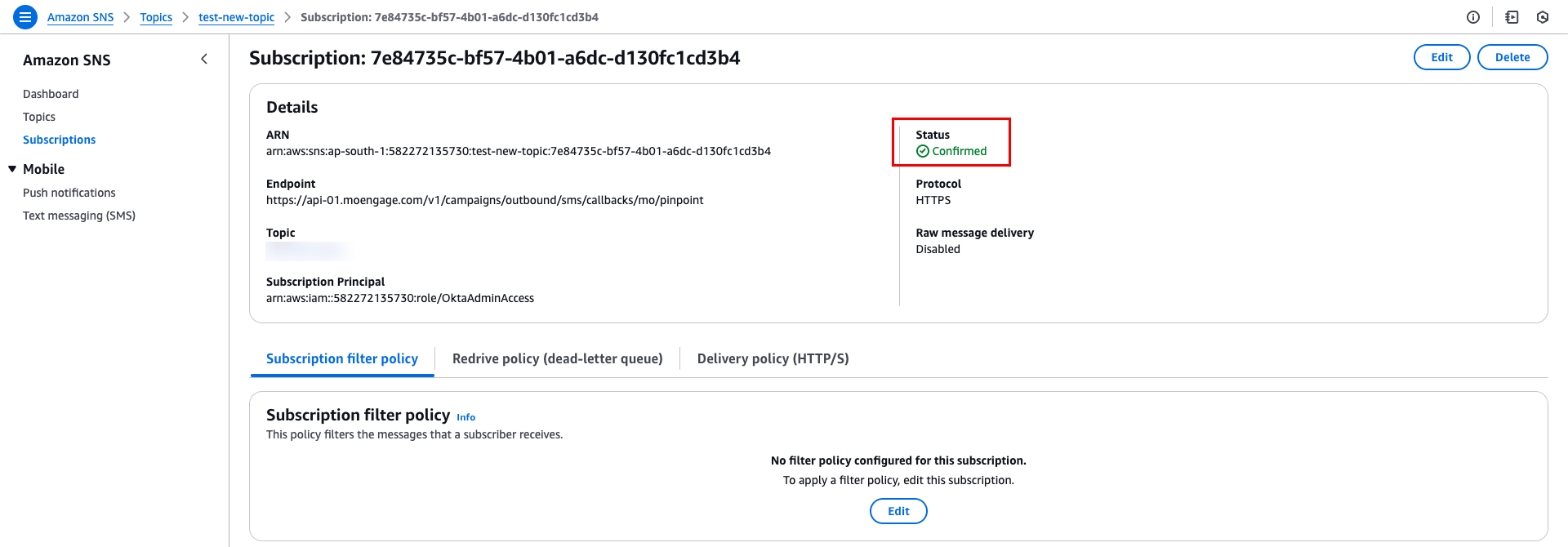Open Info link beside Subscription filter policy
Viewport: 1568px width, 547px height.
[x=465, y=417]
